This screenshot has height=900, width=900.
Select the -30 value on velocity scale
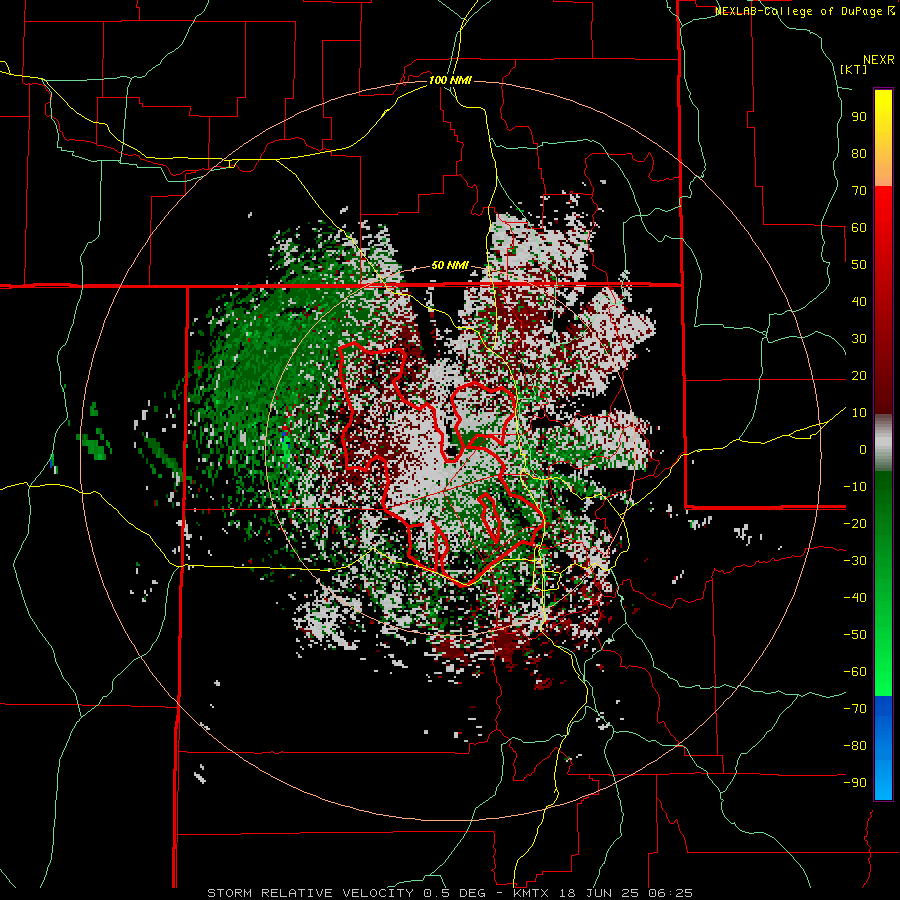[x=855, y=561]
